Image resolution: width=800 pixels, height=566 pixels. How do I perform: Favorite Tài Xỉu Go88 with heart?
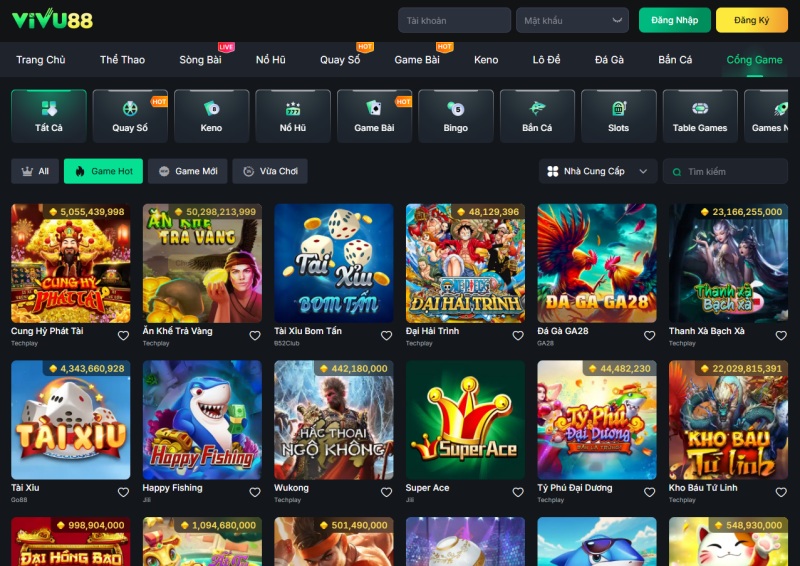123,492
